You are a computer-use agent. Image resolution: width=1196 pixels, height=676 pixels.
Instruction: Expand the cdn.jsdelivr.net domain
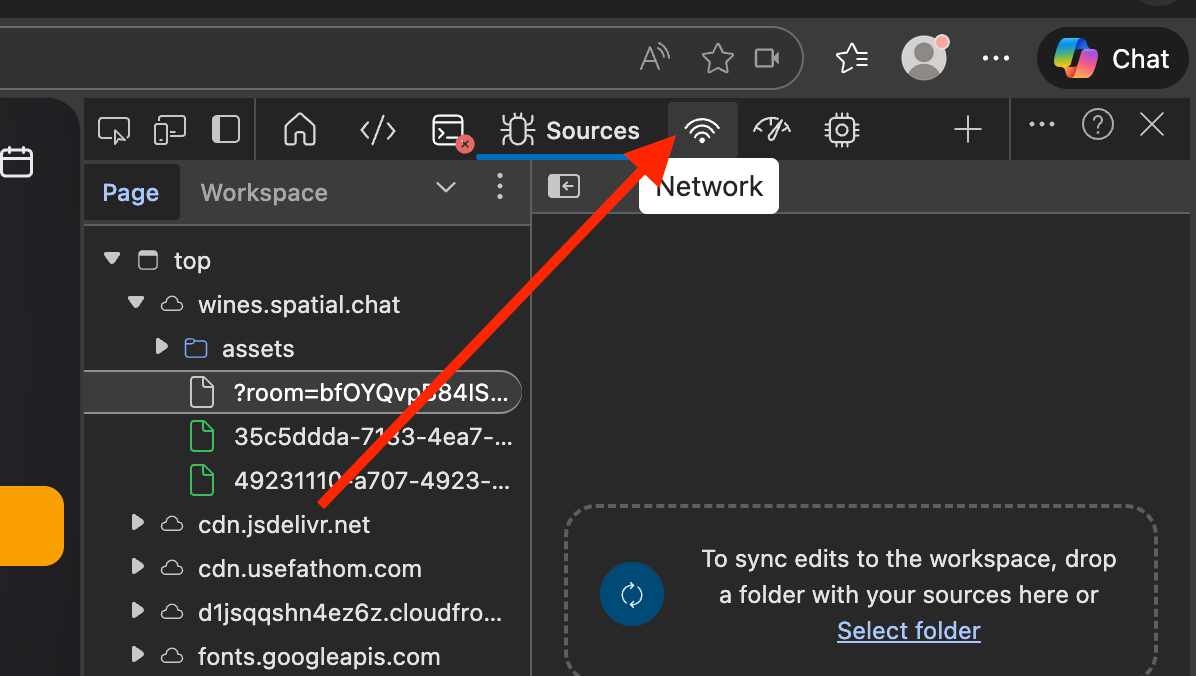point(137,523)
